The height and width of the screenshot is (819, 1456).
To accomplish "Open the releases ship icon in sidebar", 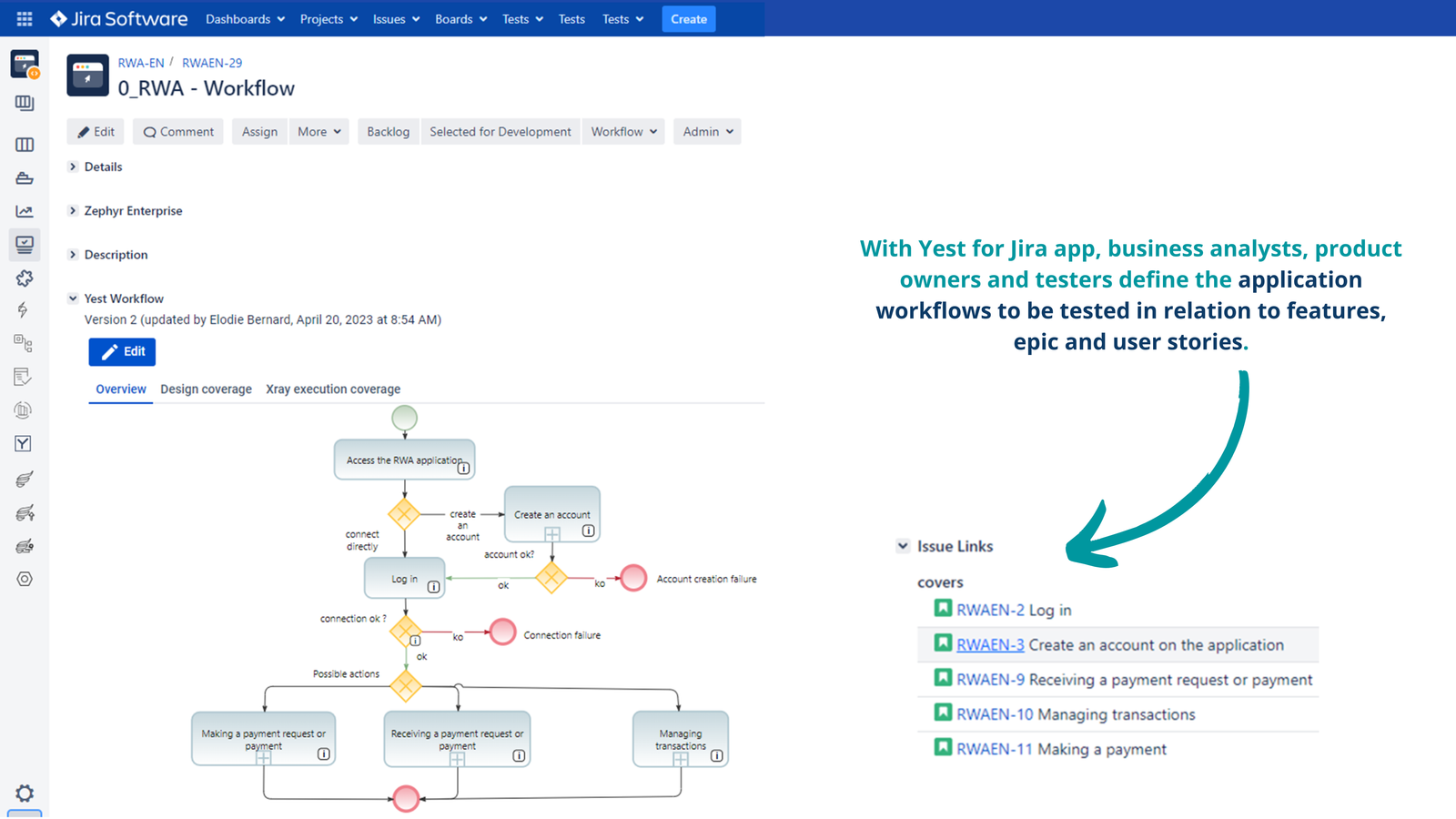I will 25,178.
